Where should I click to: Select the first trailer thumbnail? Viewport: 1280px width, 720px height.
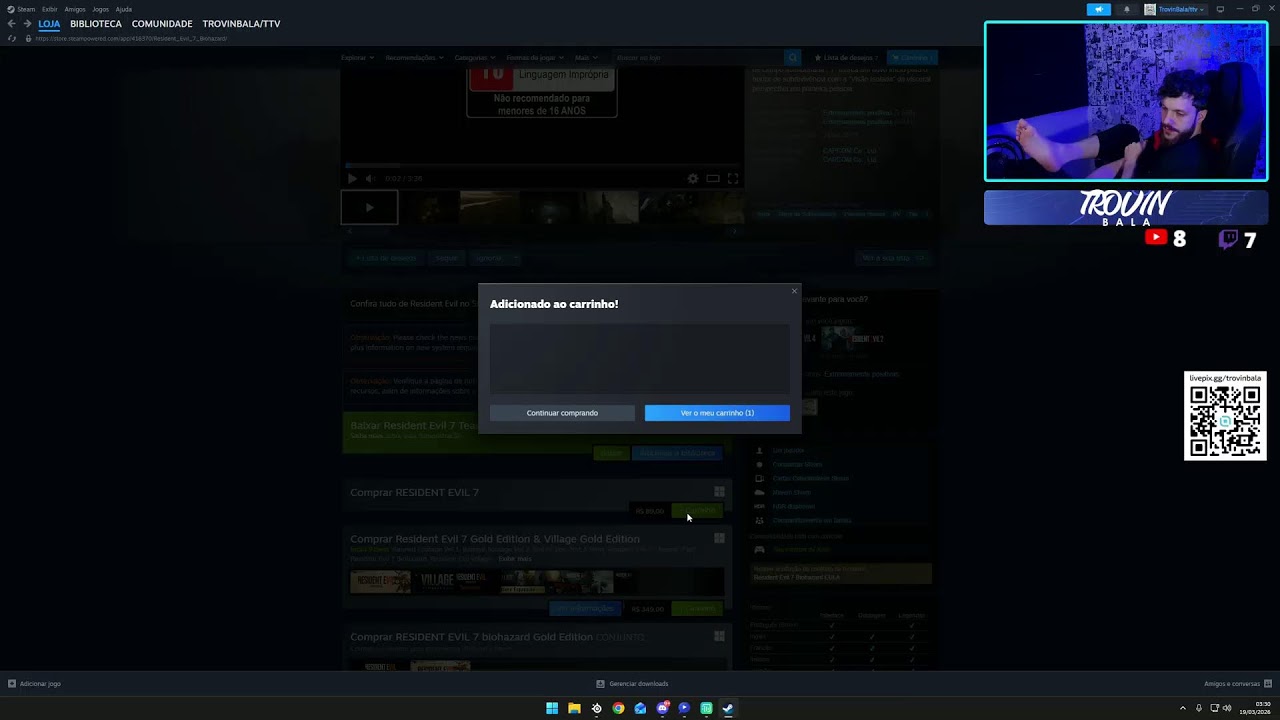coord(369,207)
